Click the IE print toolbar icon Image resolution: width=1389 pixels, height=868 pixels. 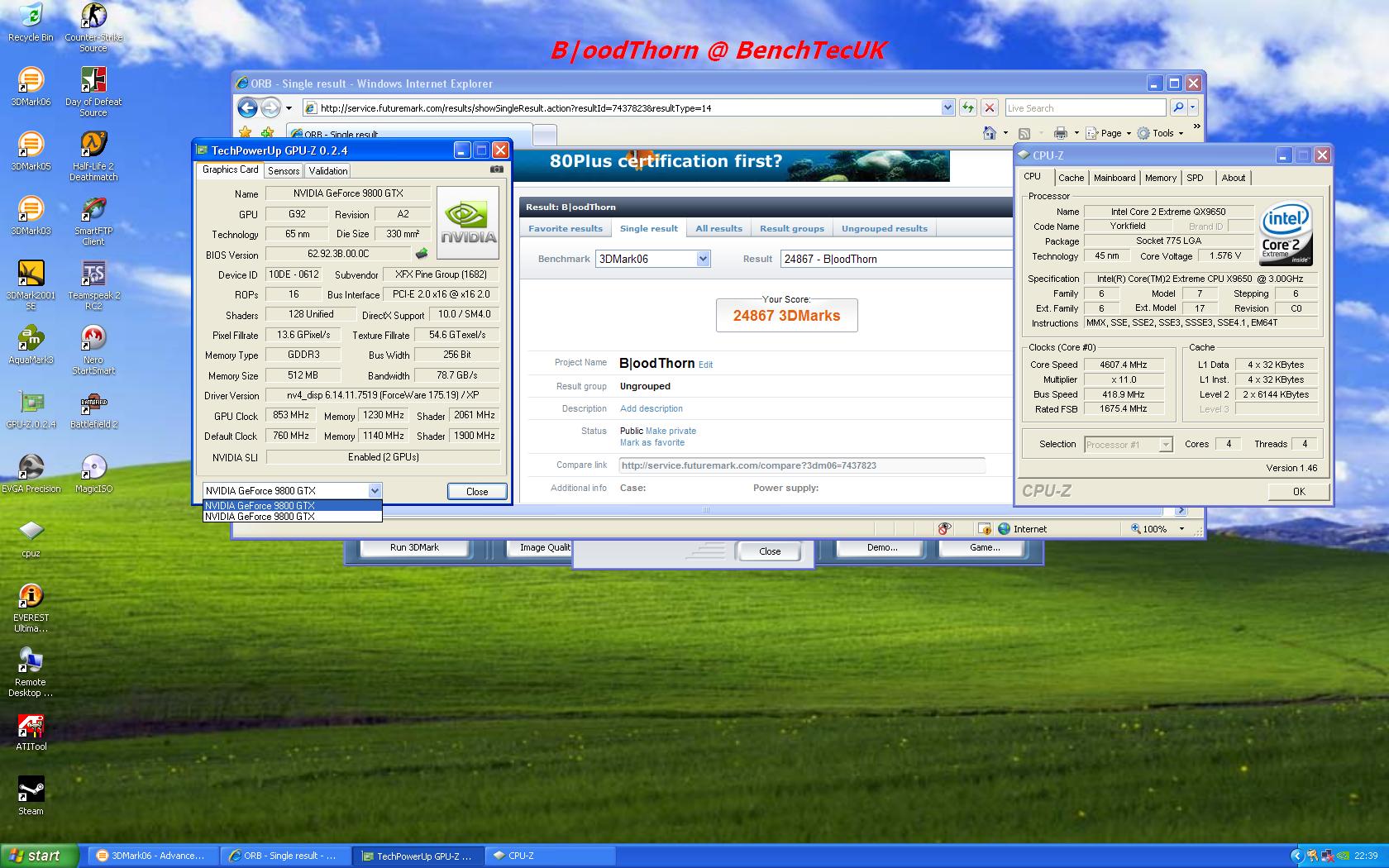1060,133
